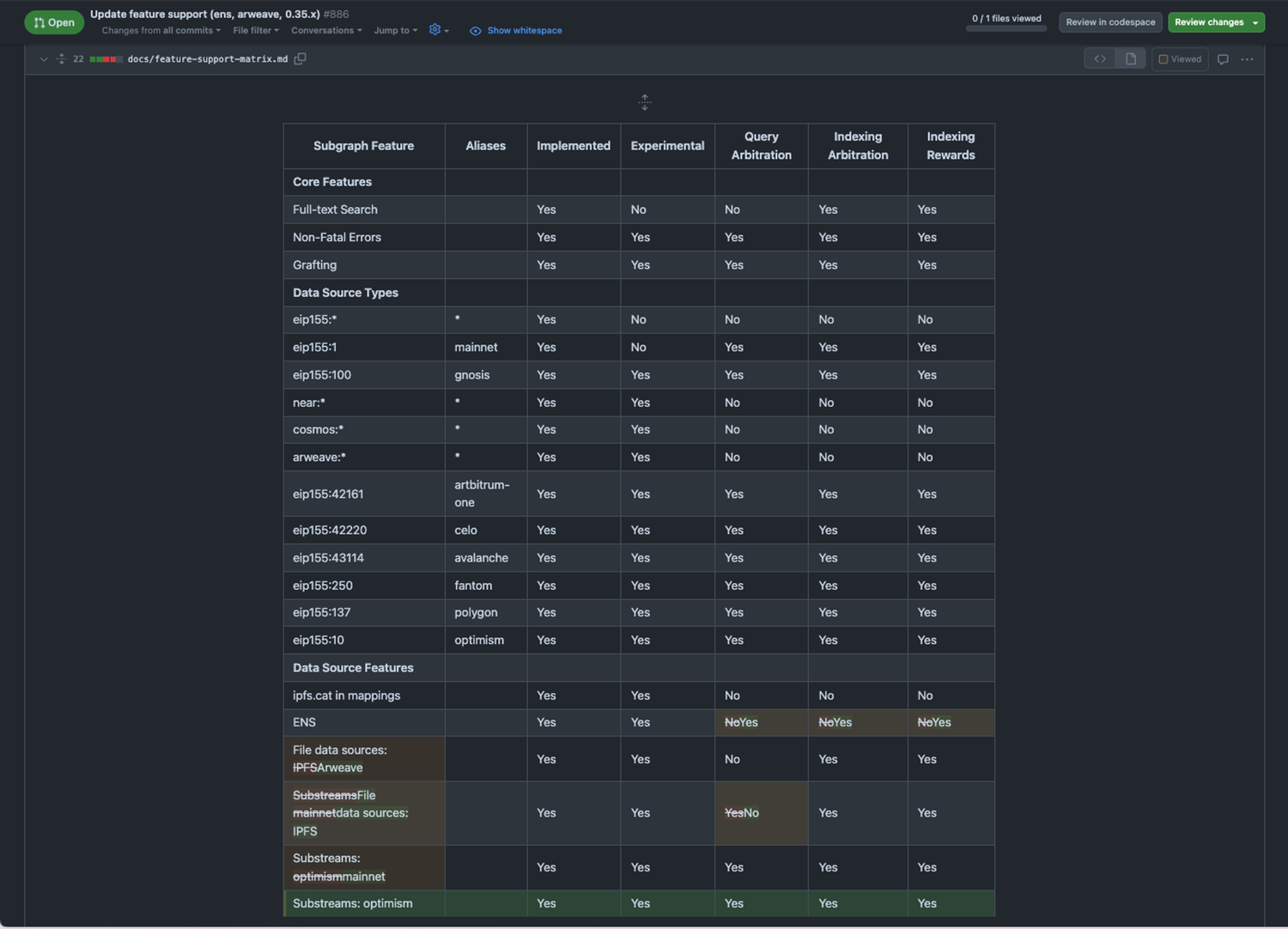
Task: Open Changes from all commits dropdown
Action: (161, 30)
